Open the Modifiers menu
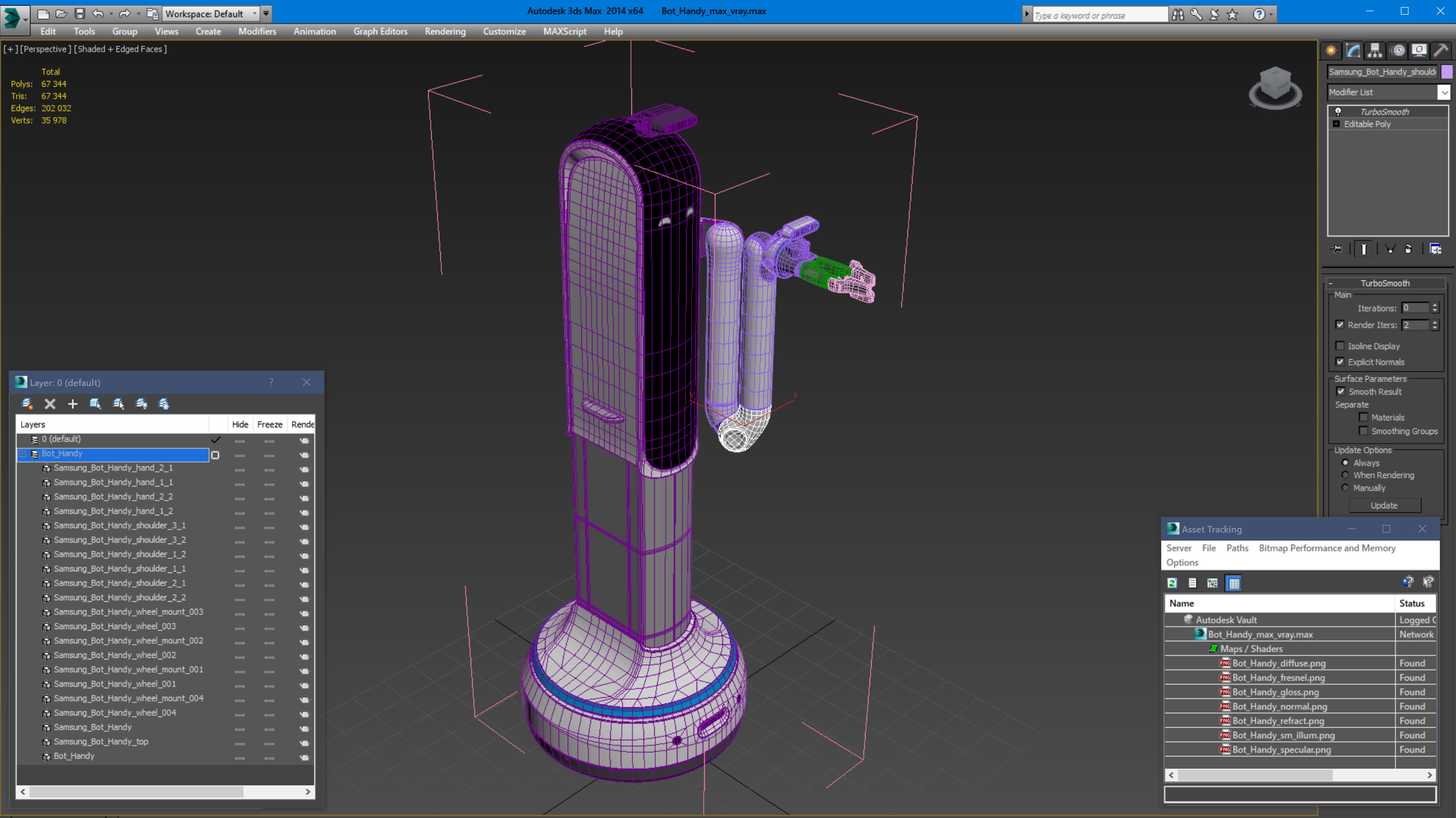 click(257, 32)
